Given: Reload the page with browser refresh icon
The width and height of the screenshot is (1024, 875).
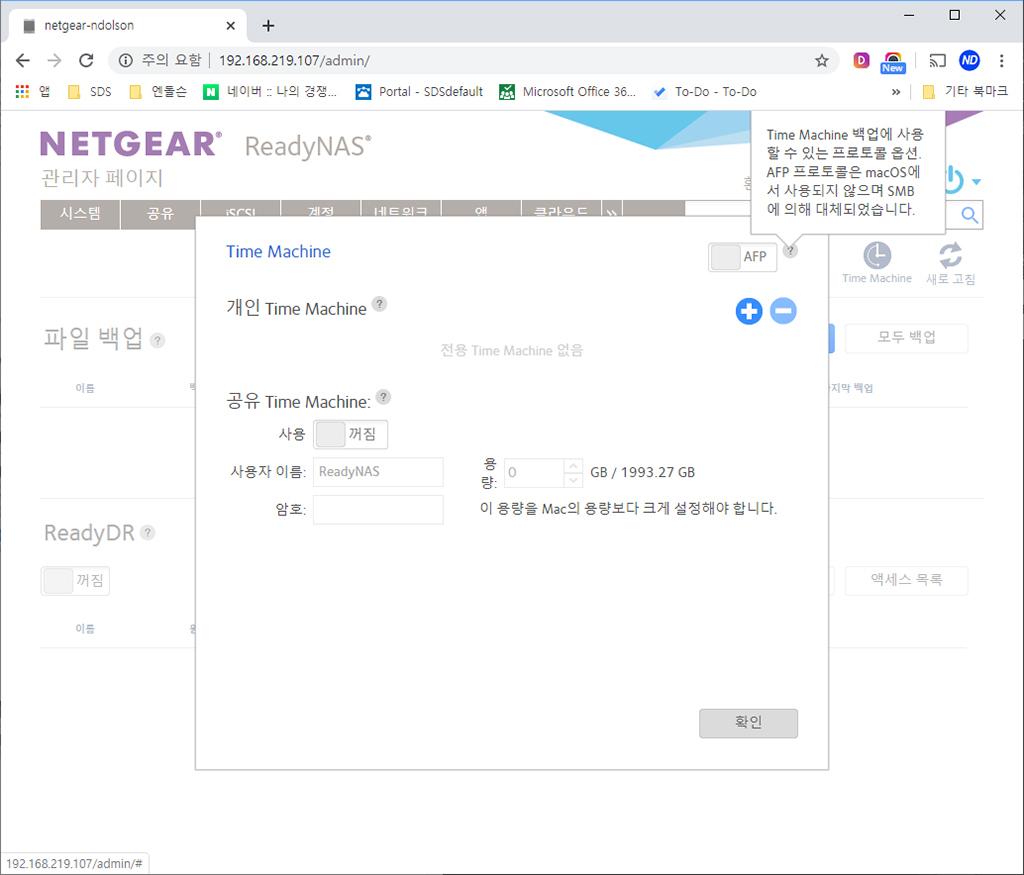Looking at the screenshot, I should point(86,61).
